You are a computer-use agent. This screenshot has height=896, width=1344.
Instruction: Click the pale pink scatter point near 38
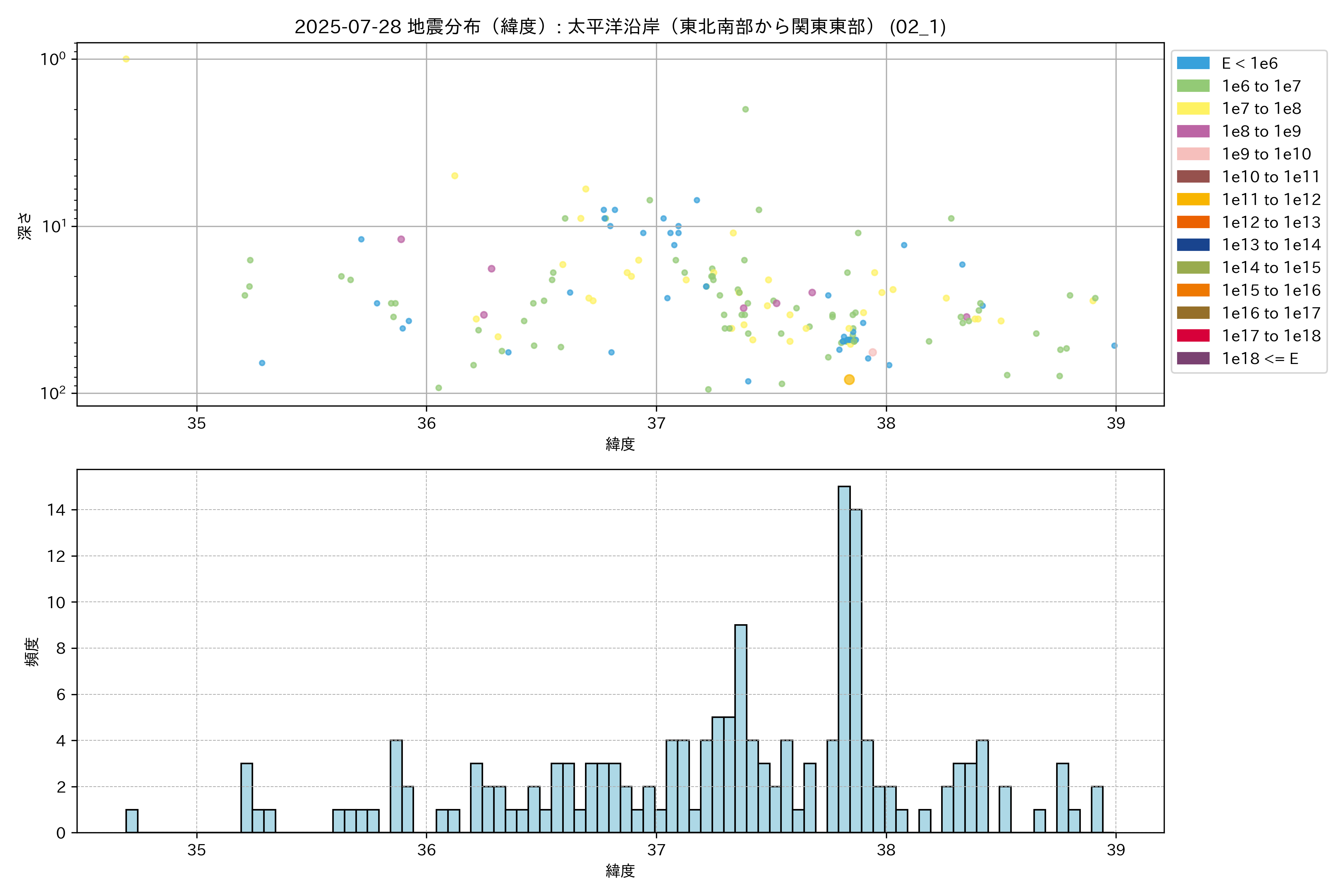tap(872, 352)
